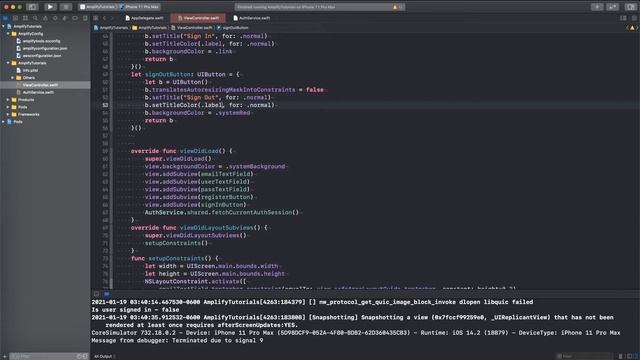Toggle breakpoints activation blue icon in debug bar
This screenshot has height=360, width=640.
[107, 293]
